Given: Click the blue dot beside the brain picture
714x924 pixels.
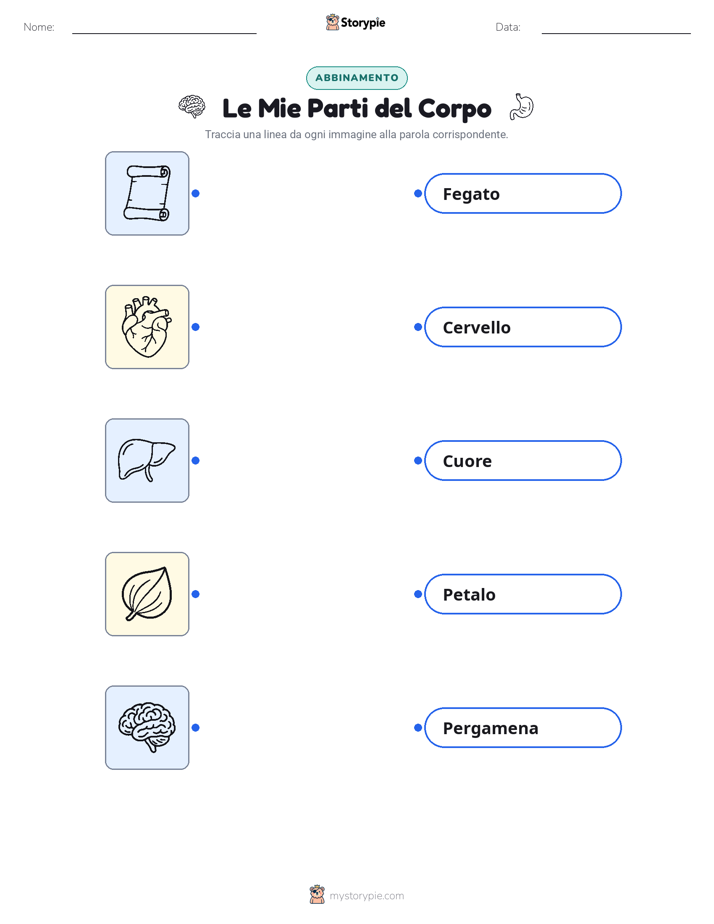Looking at the screenshot, I should [x=196, y=728].
